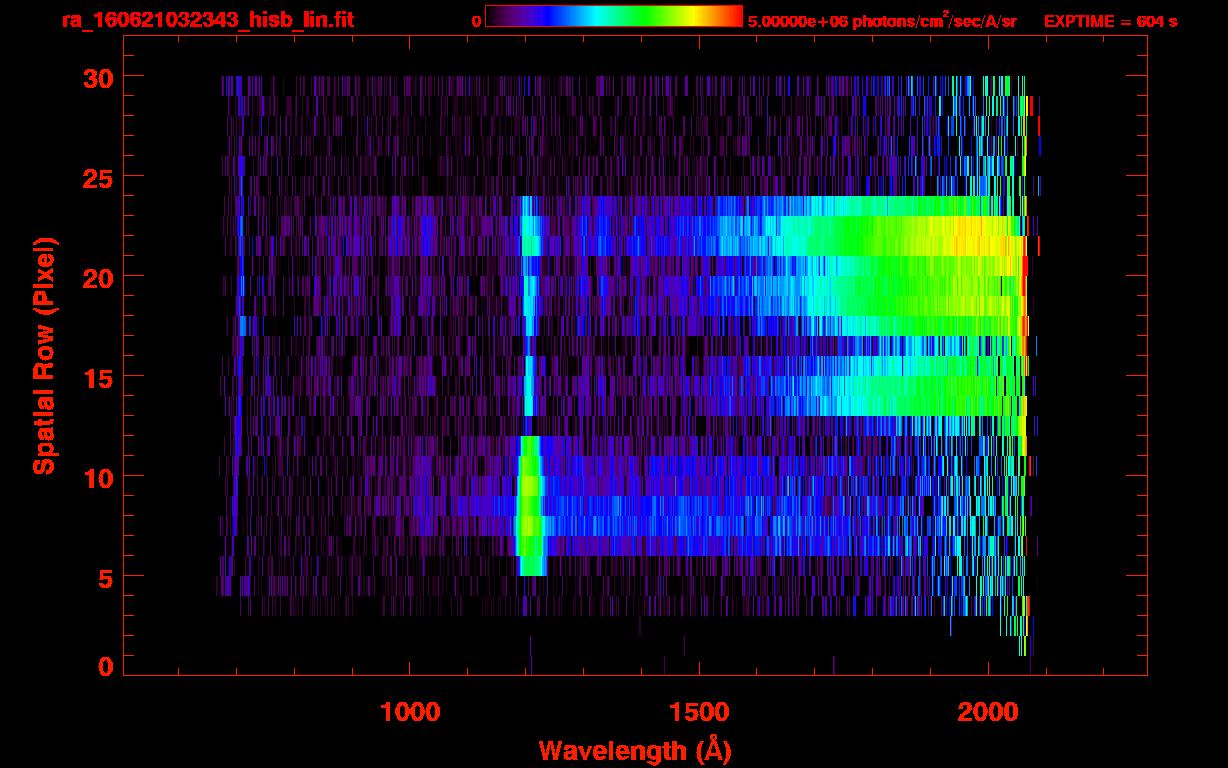The width and height of the screenshot is (1228, 768).
Task: Click the EXPTIME = 604 s text
Action: pyautogui.click(x=1110, y=21)
